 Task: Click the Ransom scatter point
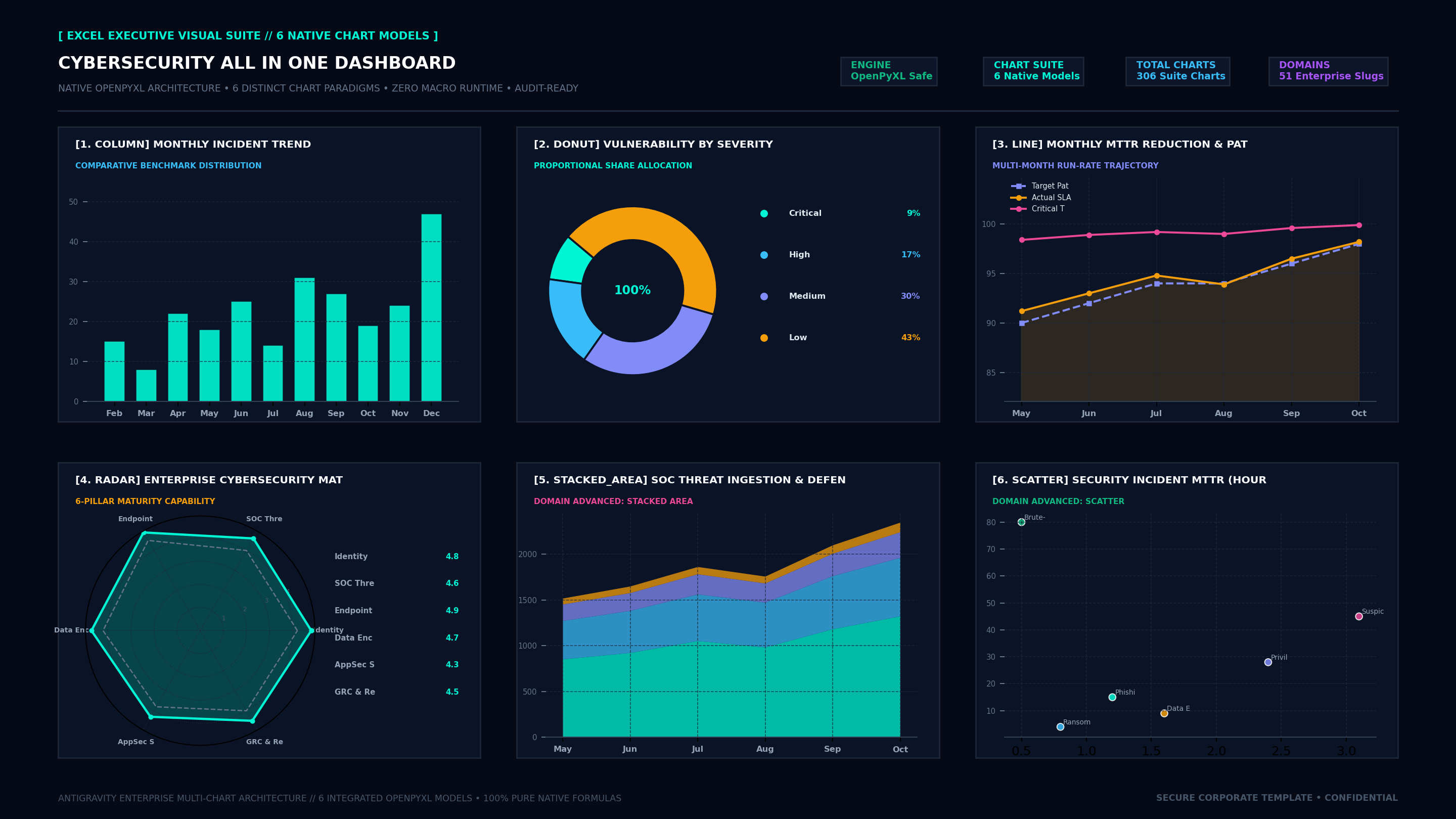coord(1060,727)
